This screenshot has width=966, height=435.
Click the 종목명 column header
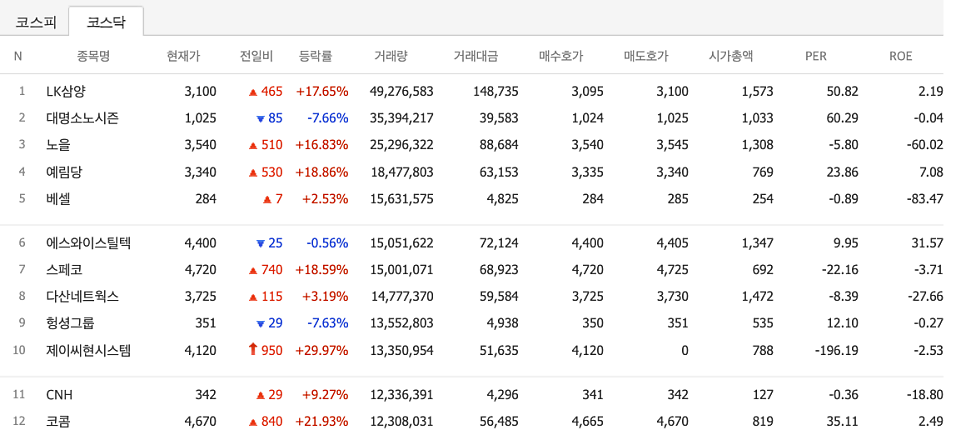93,56
